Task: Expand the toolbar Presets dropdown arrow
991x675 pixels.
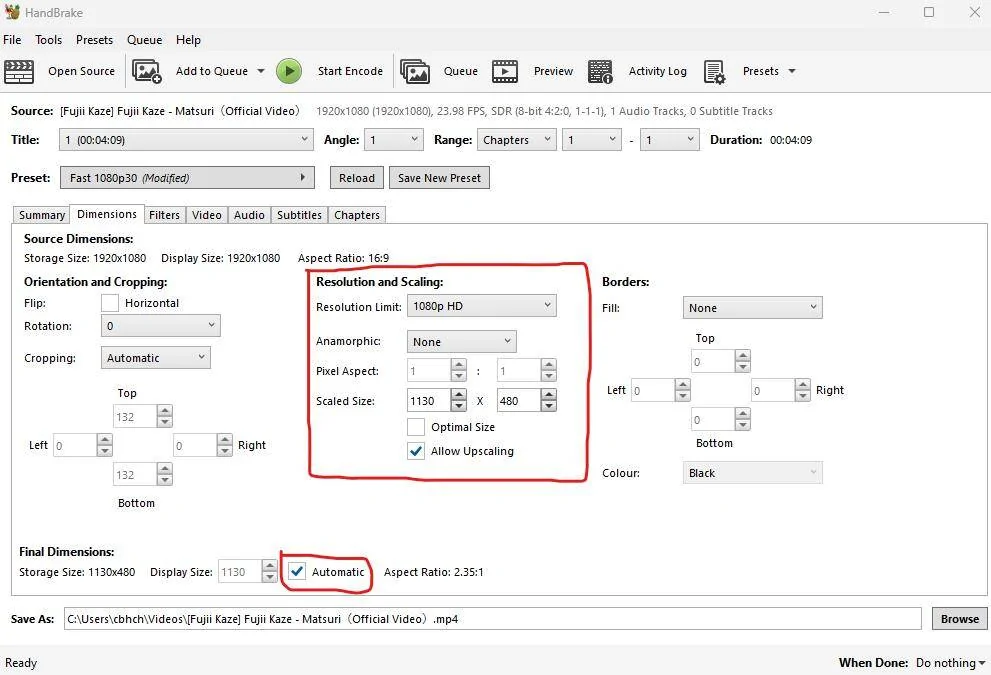Action: pos(792,71)
